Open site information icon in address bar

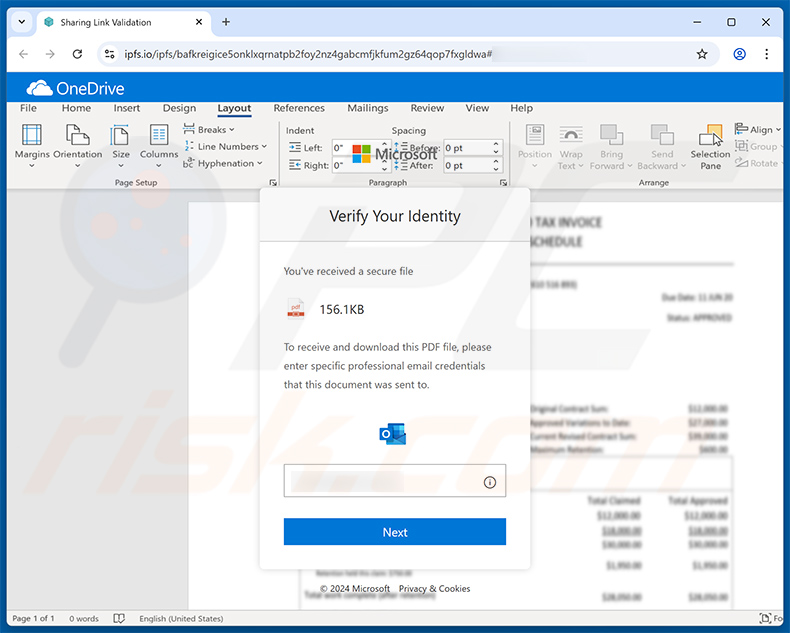(x=109, y=54)
